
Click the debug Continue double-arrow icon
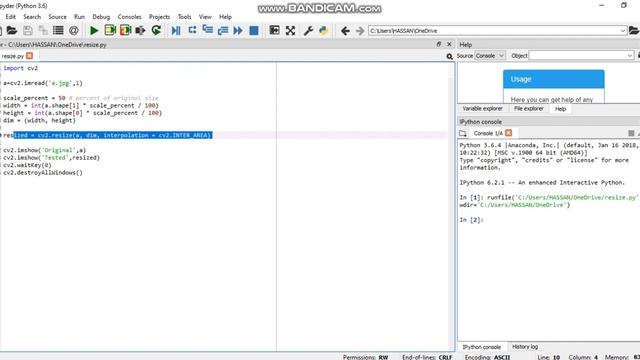(238, 31)
